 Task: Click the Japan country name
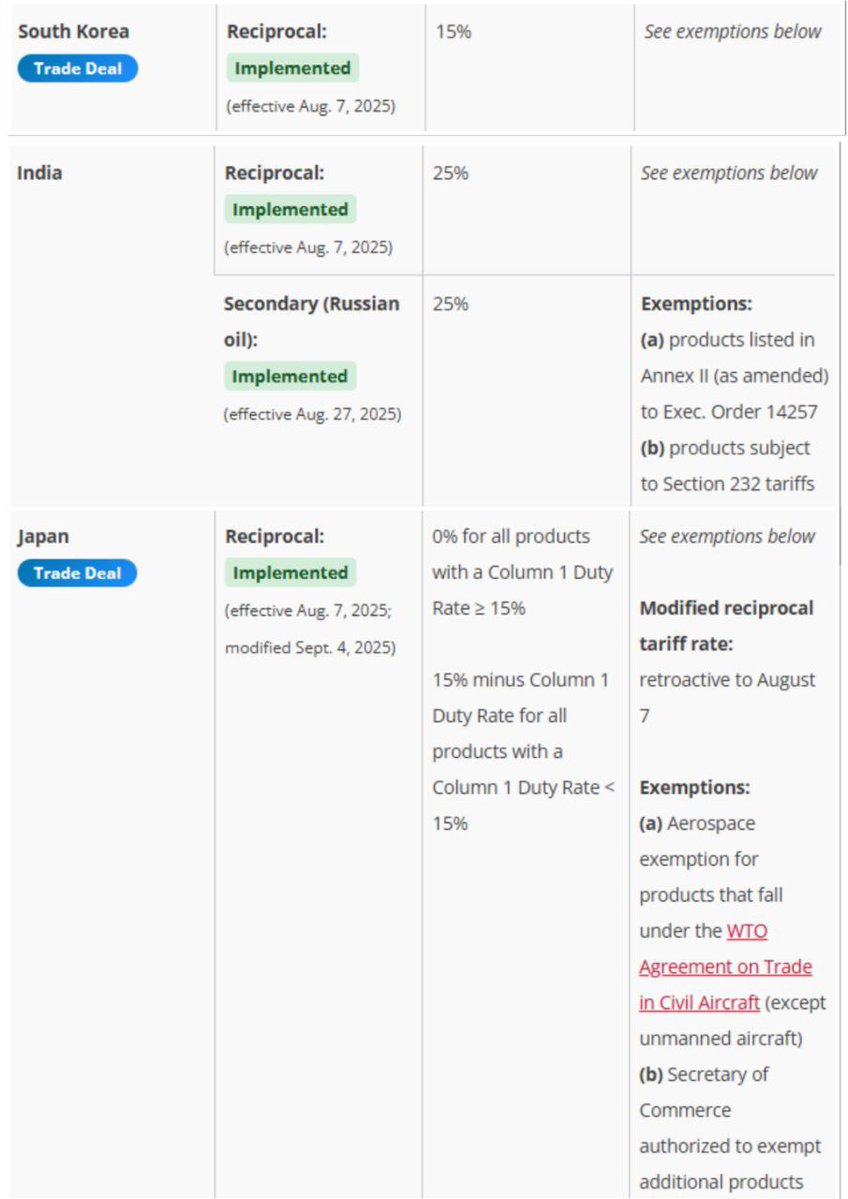click(x=44, y=536)
